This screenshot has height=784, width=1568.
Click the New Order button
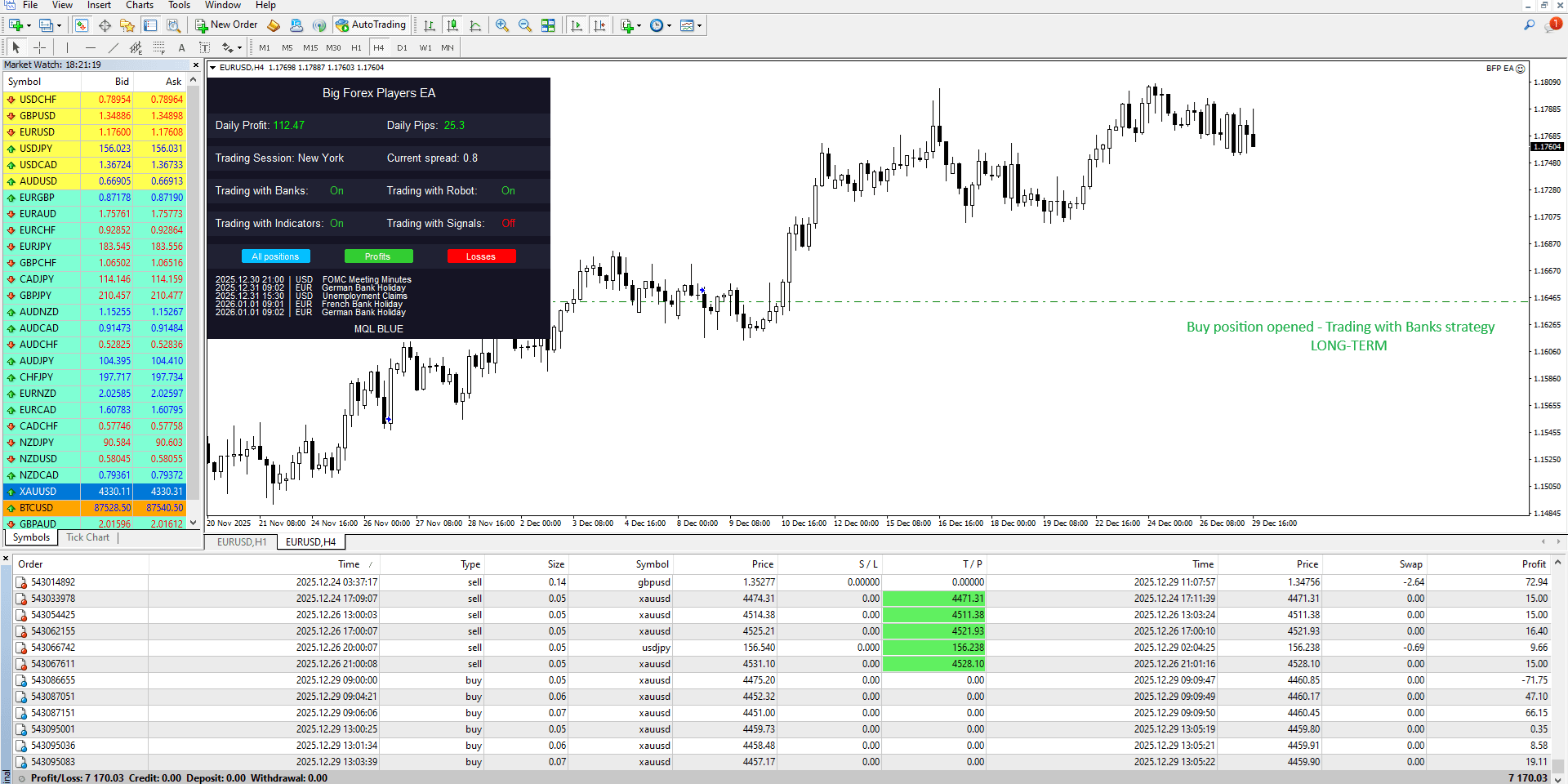tap(226, 25)
